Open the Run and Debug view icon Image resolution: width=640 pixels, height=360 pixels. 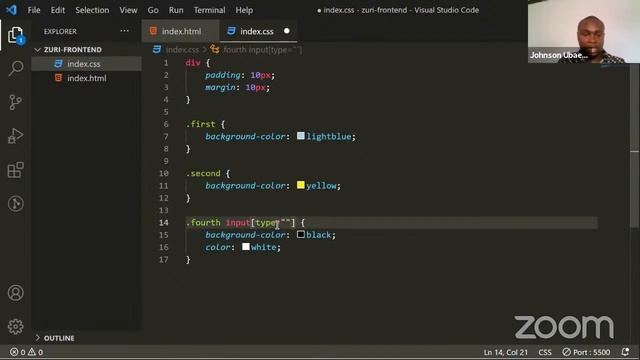click(x=16, y=136)
